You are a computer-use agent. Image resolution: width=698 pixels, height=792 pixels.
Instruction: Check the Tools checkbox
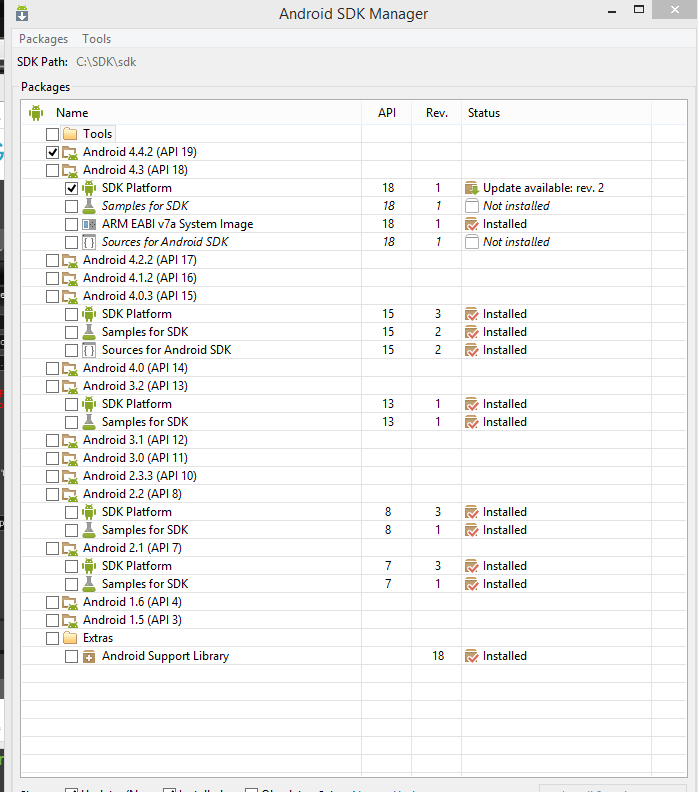point(53,134)
